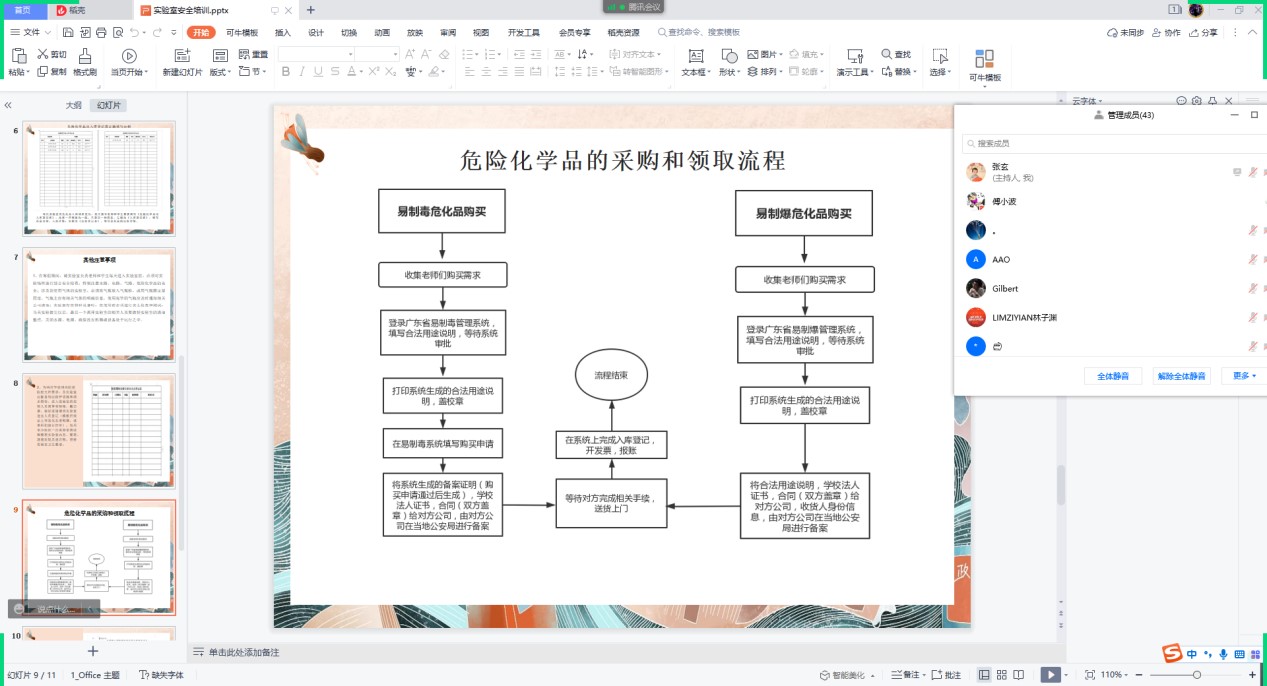Screen dimensions: 1267x686
Task: Switch to slide sorter grid view
Action: click(1004, 675)
